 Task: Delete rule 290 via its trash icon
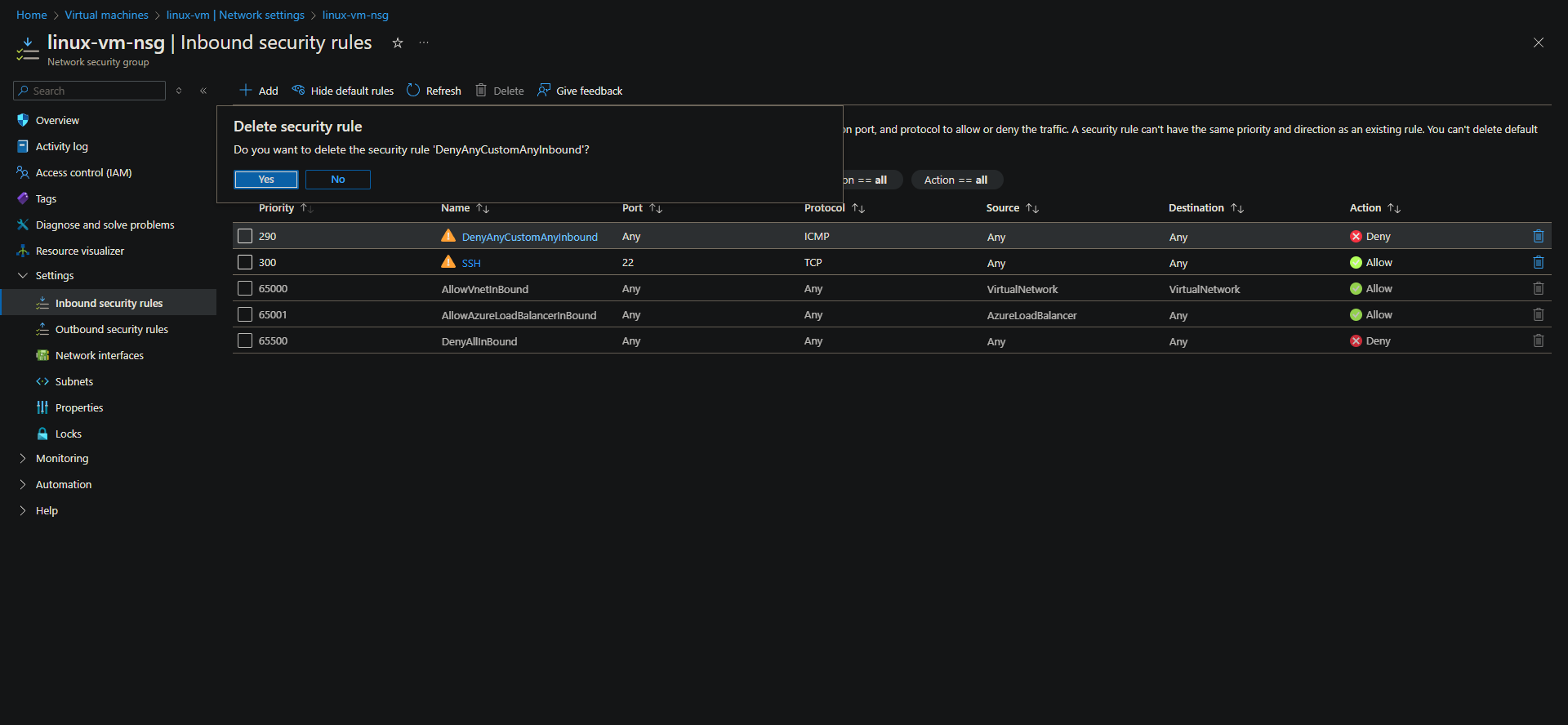coord(1539,237)
